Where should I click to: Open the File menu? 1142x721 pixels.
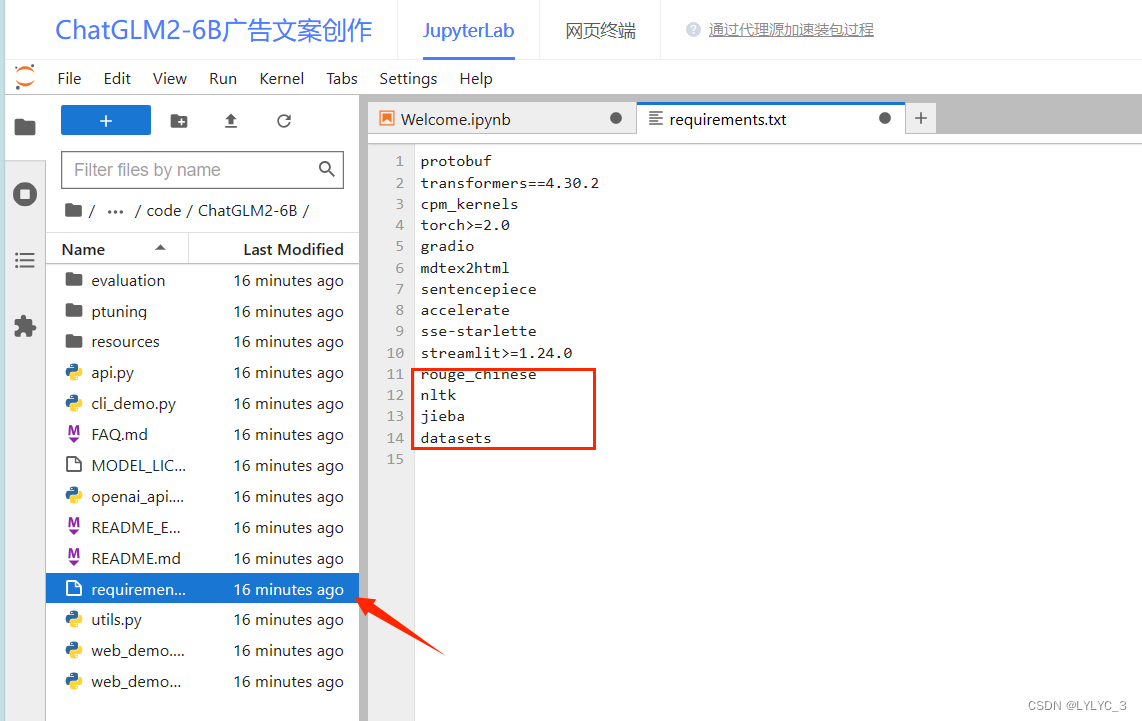[69, 79]
